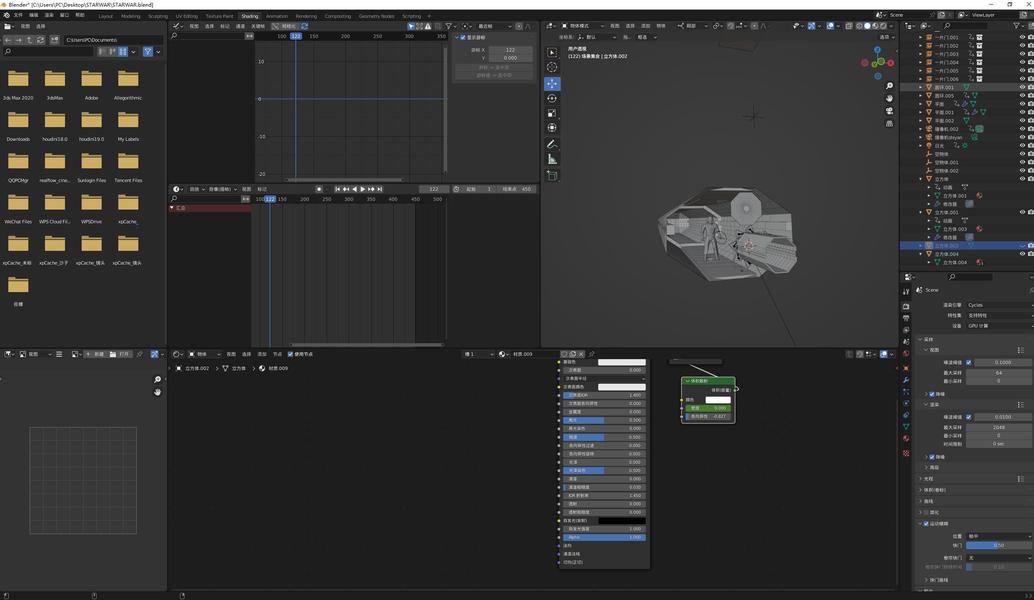Open the Material properties tab icon
Image resolution: width=1034 pixels, height=600 pixels.
pos(906,438)
